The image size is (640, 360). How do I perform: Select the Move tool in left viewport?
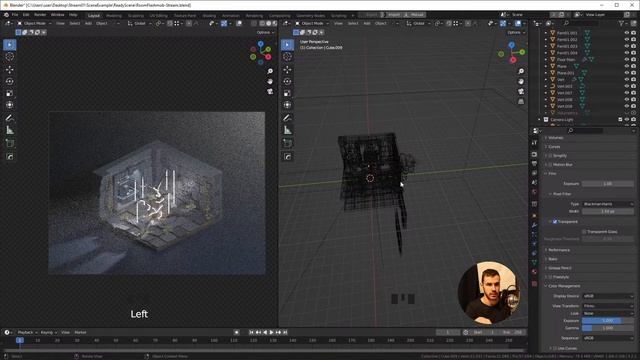[x=9, y=69]
